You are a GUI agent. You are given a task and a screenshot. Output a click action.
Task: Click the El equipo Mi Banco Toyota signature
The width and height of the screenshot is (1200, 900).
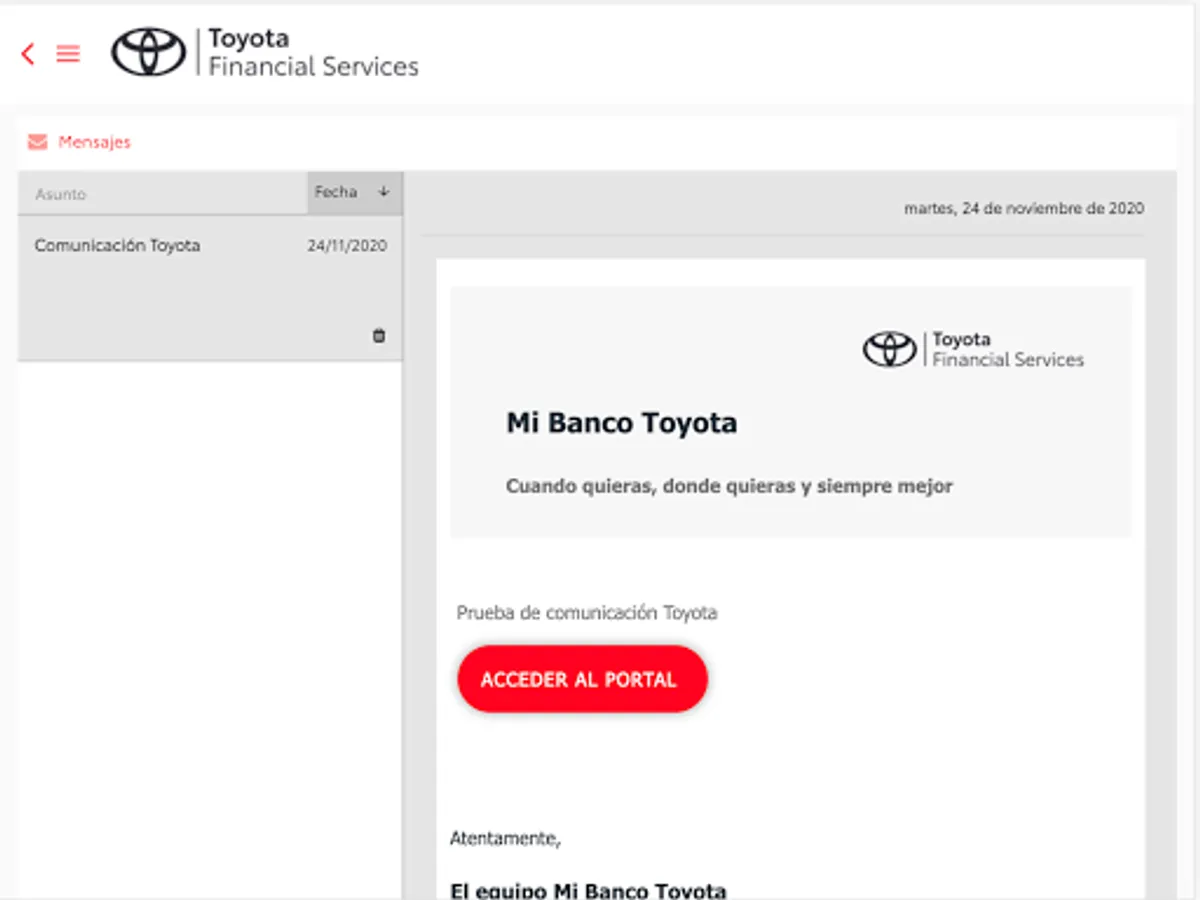pos(588,890)
